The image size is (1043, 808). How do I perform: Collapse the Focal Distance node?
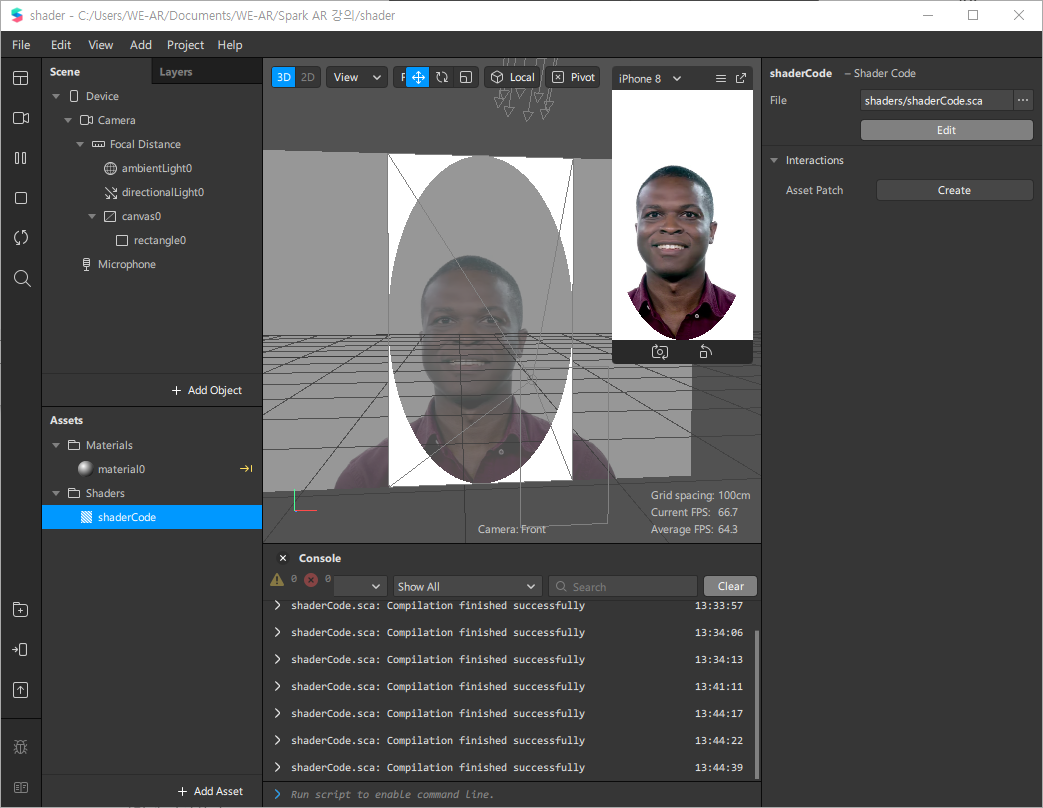80,144
